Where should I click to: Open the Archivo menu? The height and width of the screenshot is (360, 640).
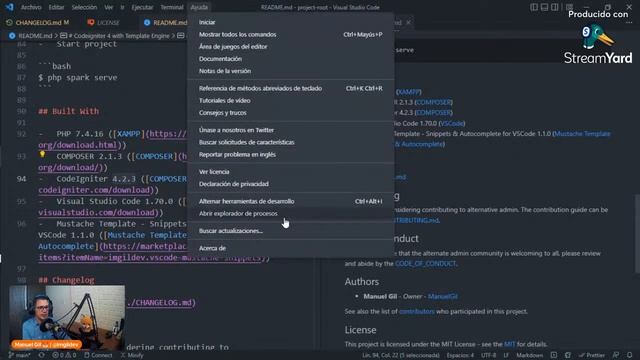(31, 7)
